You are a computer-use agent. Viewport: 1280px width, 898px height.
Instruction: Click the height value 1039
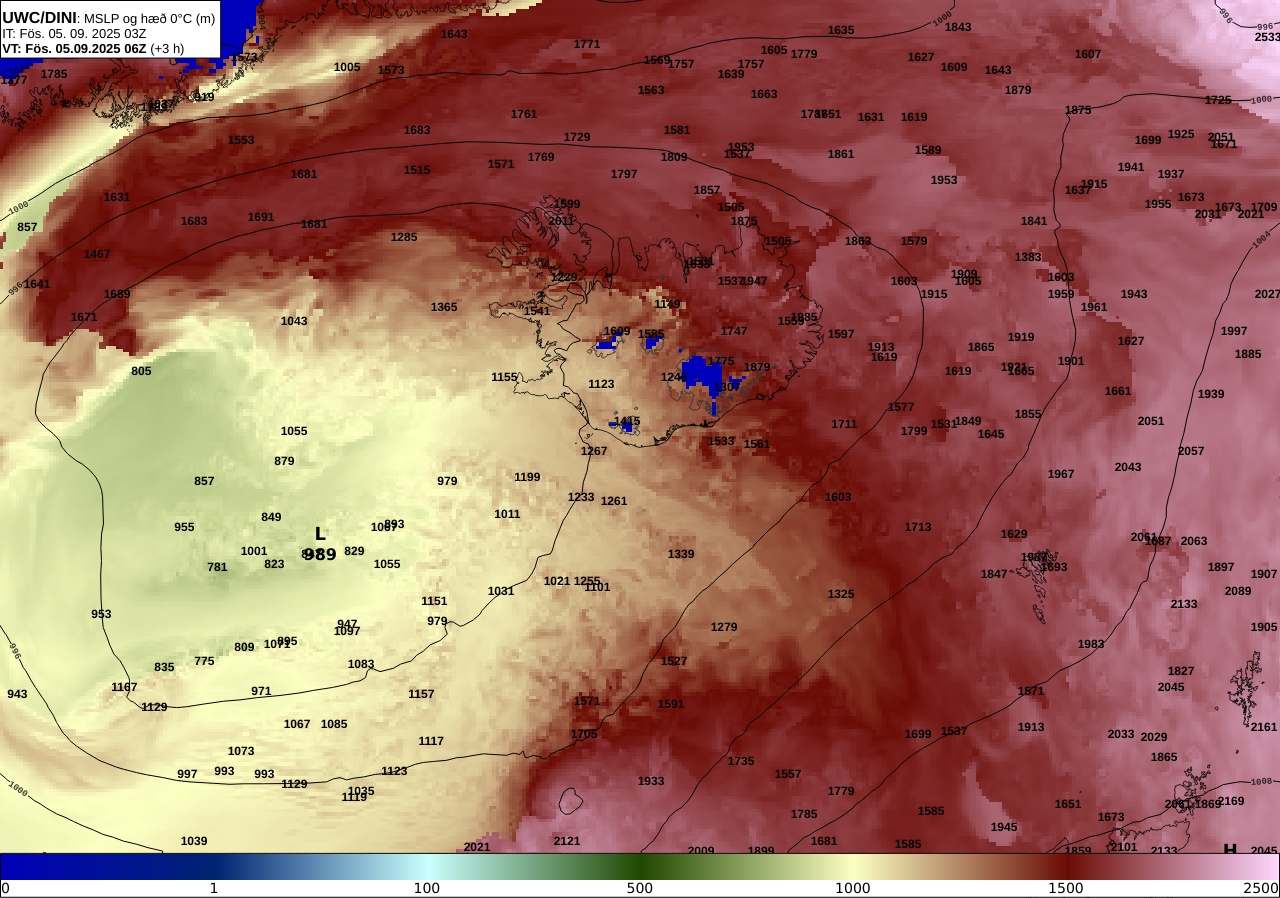(x=194, y=841)
